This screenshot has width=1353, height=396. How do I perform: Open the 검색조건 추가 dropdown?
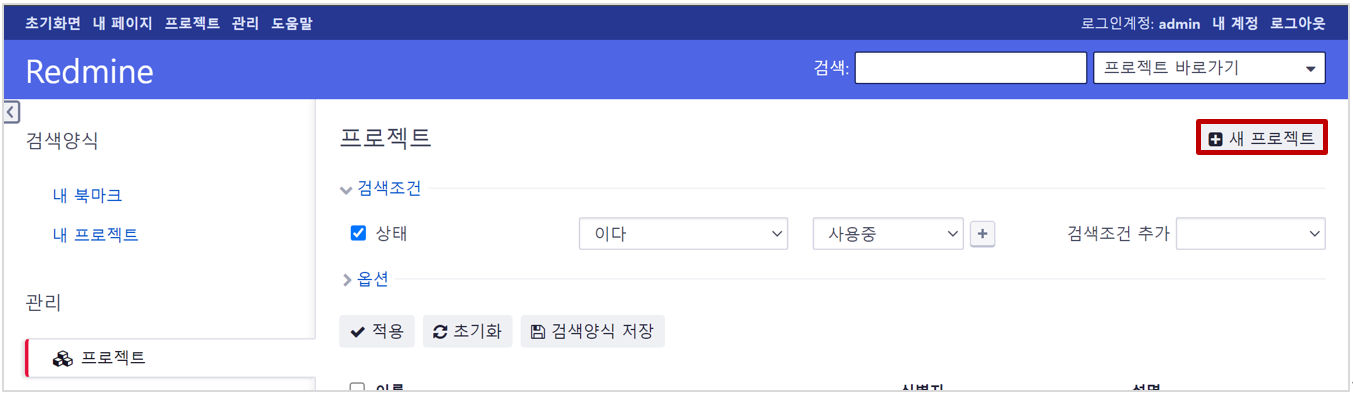click(1251, 234)
